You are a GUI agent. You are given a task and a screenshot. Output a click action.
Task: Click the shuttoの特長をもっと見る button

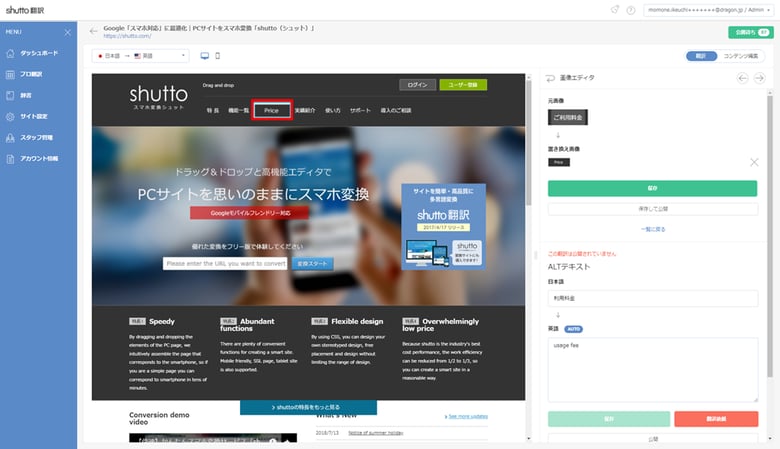pyautogui.click(x=308, y=407)
